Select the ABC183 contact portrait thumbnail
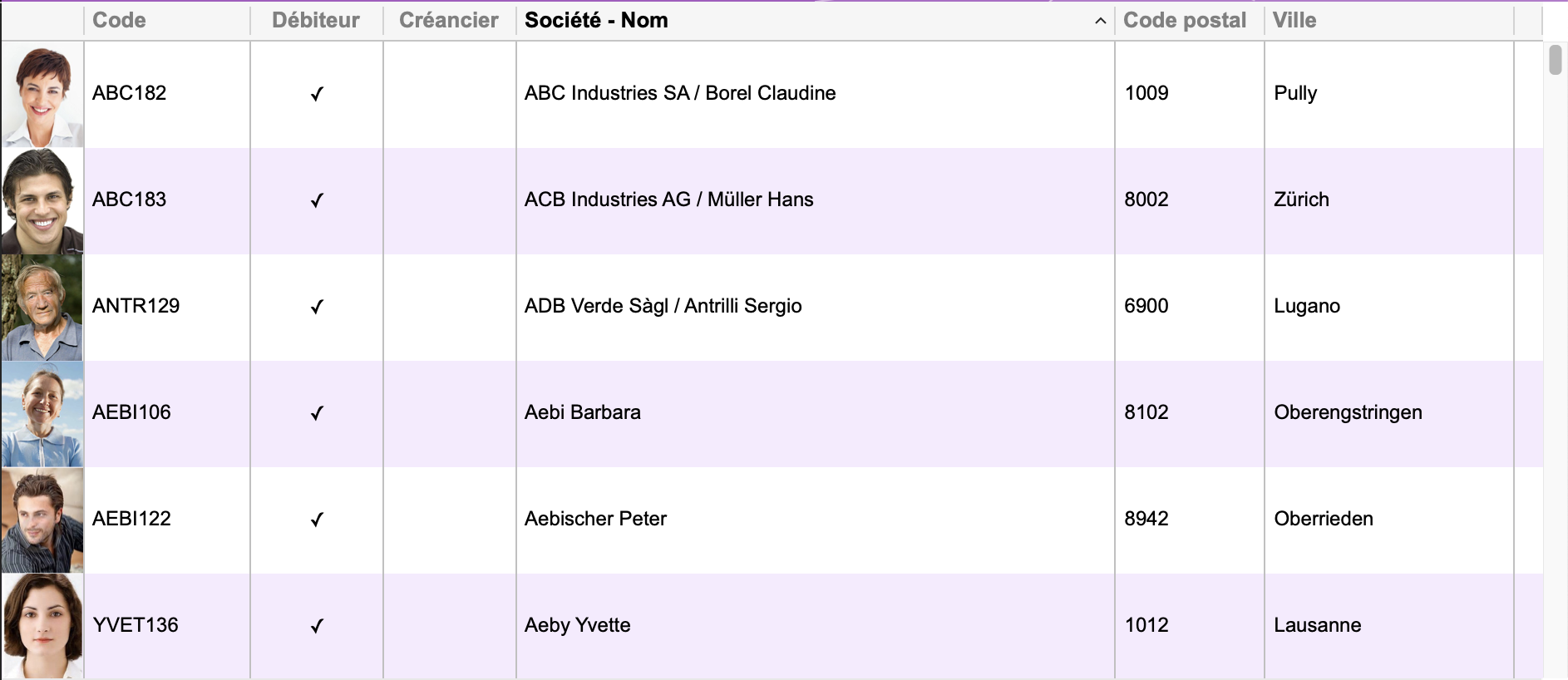The image size is (1568, 680). click(x=42, y=201)
